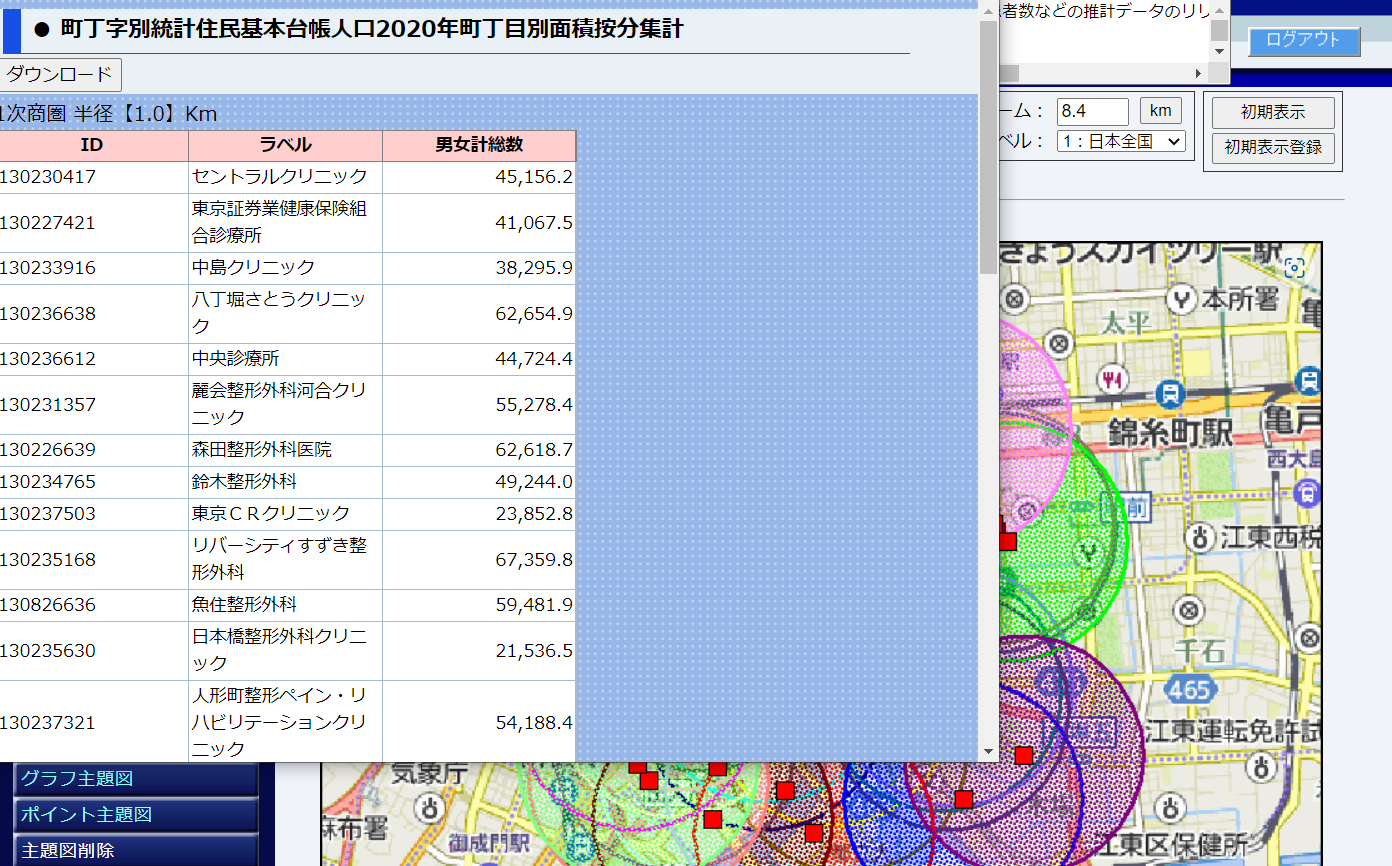
Task: Click red marker at pink circle's lower edge
Action: click(1007, 541)
